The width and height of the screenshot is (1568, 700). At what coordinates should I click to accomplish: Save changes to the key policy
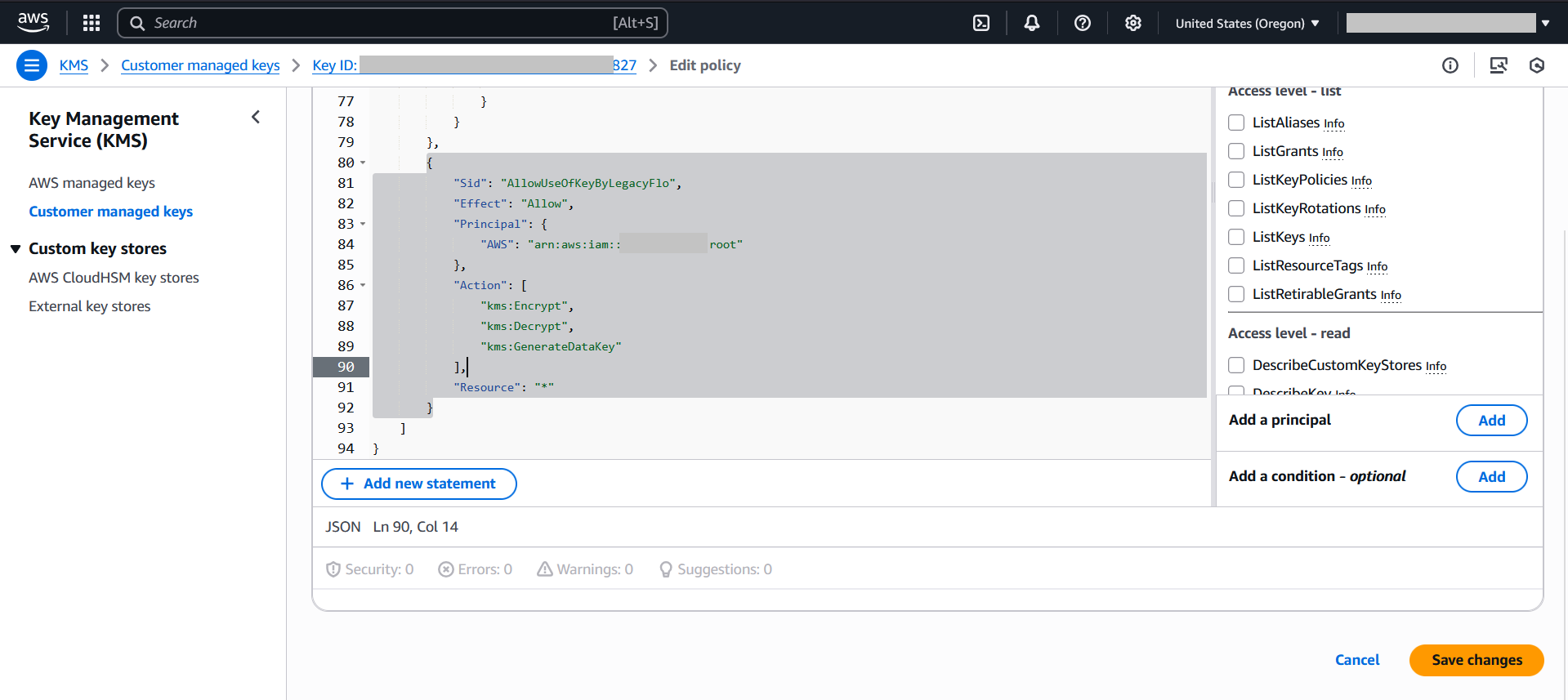pyautogui.click(x=1476, y=660)
